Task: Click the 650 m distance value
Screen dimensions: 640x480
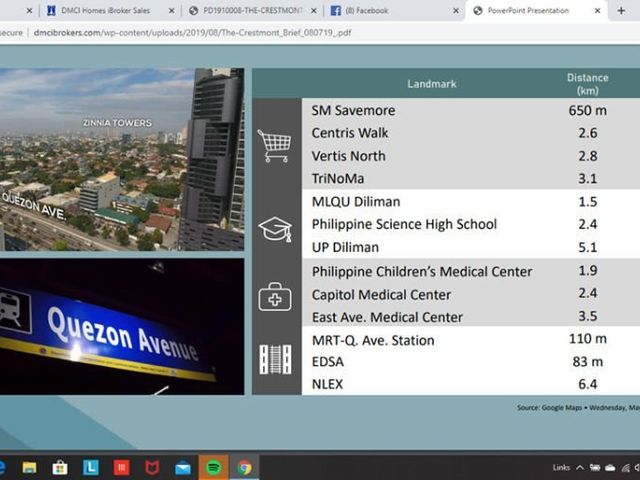Action: pos(587,111)
